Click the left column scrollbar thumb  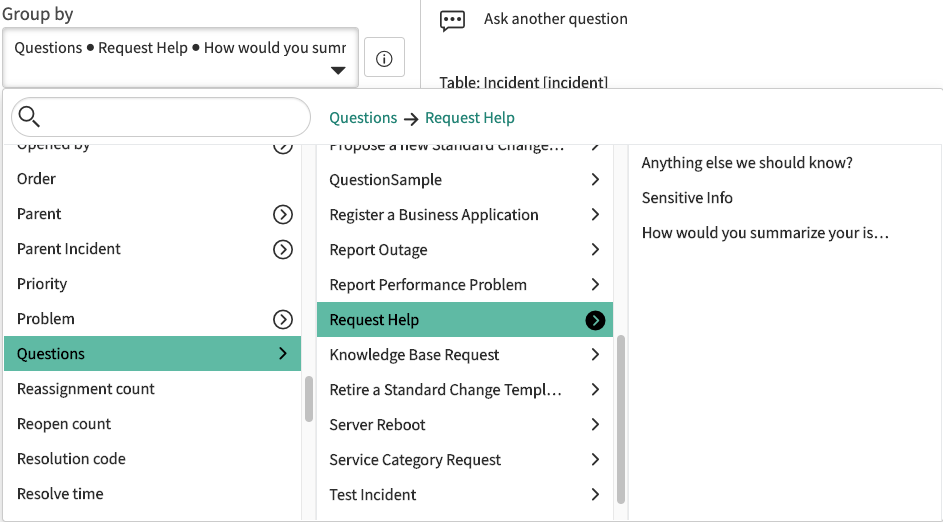[309, 399]
